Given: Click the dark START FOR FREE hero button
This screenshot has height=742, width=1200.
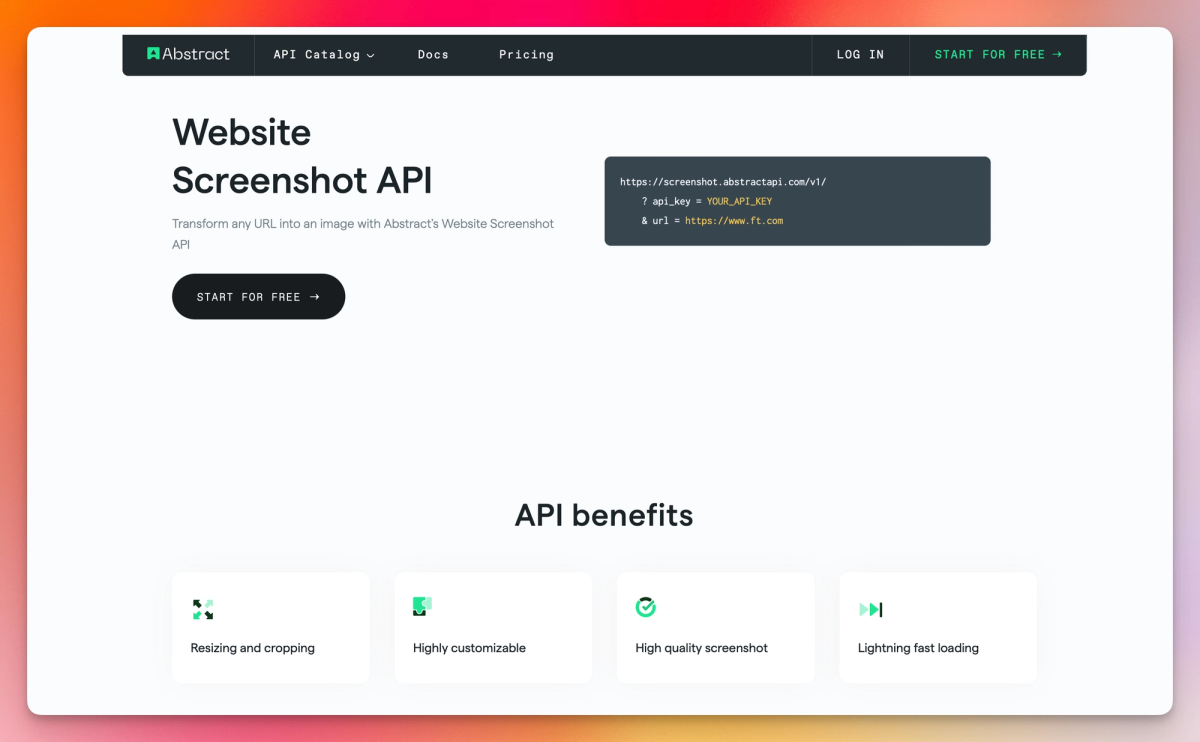Looking at the screenshot, I should (x=258, y=297).
